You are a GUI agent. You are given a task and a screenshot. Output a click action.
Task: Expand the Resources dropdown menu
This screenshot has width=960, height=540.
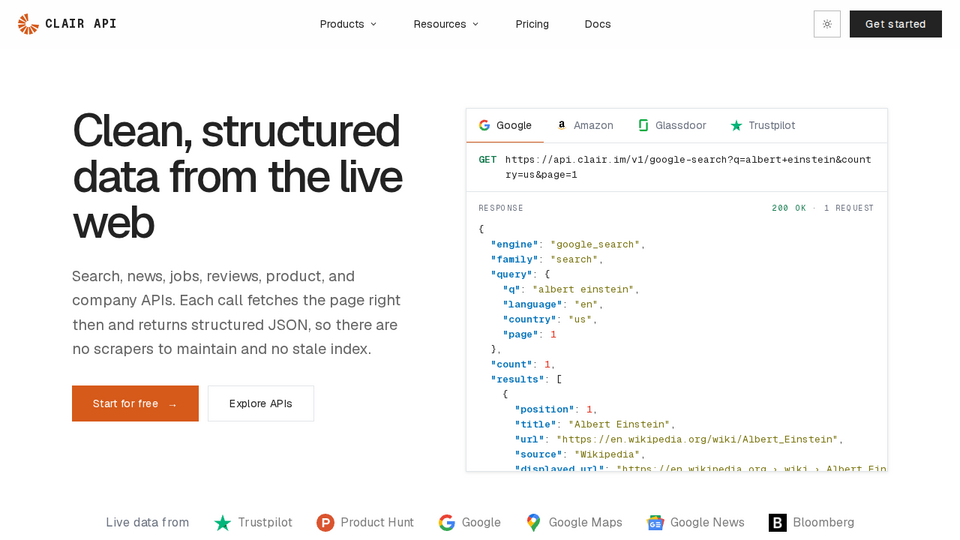[x=446, y=24]
